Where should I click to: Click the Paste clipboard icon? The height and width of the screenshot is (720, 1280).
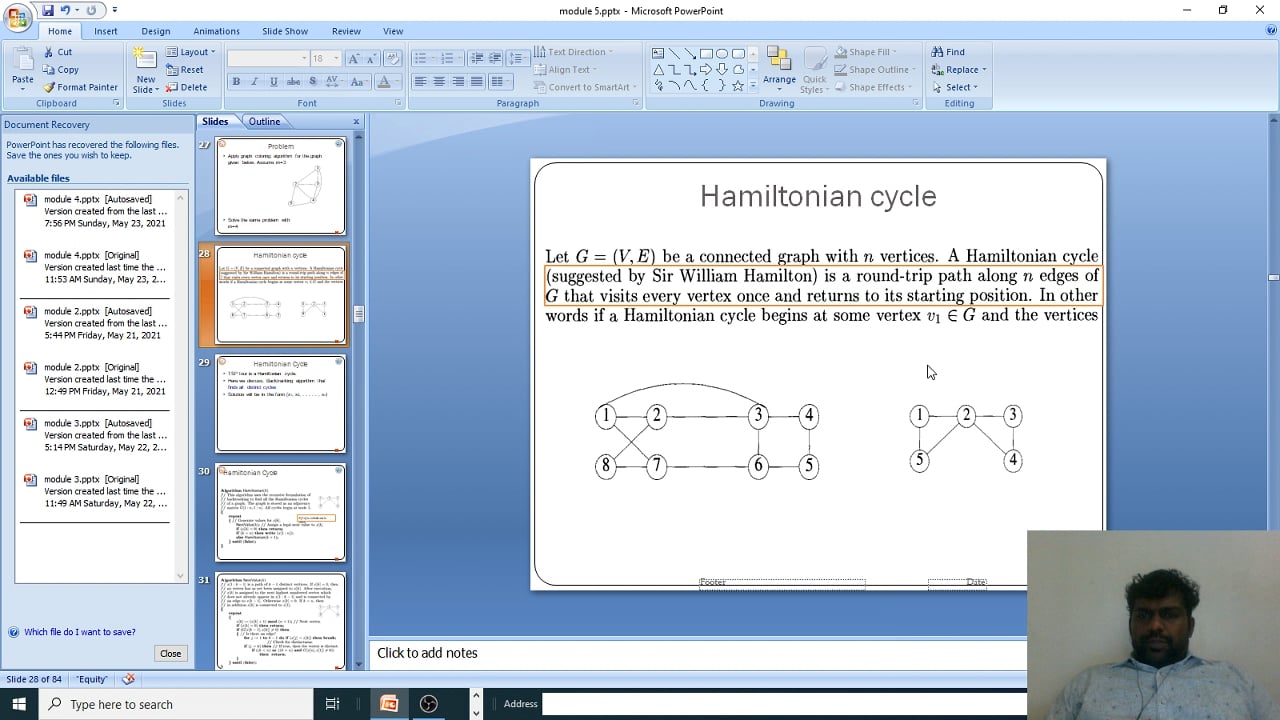22,60
